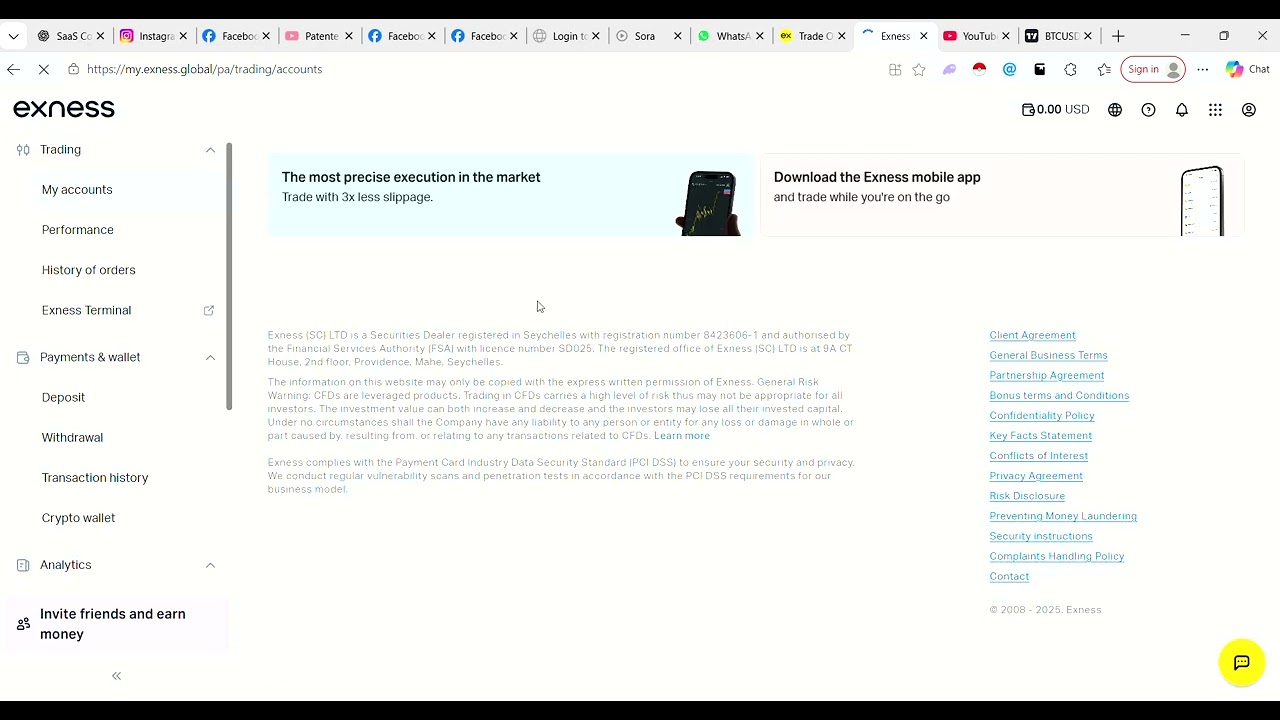Open the Withdrawal page
Screen dimensions: 1280x720
72,437
